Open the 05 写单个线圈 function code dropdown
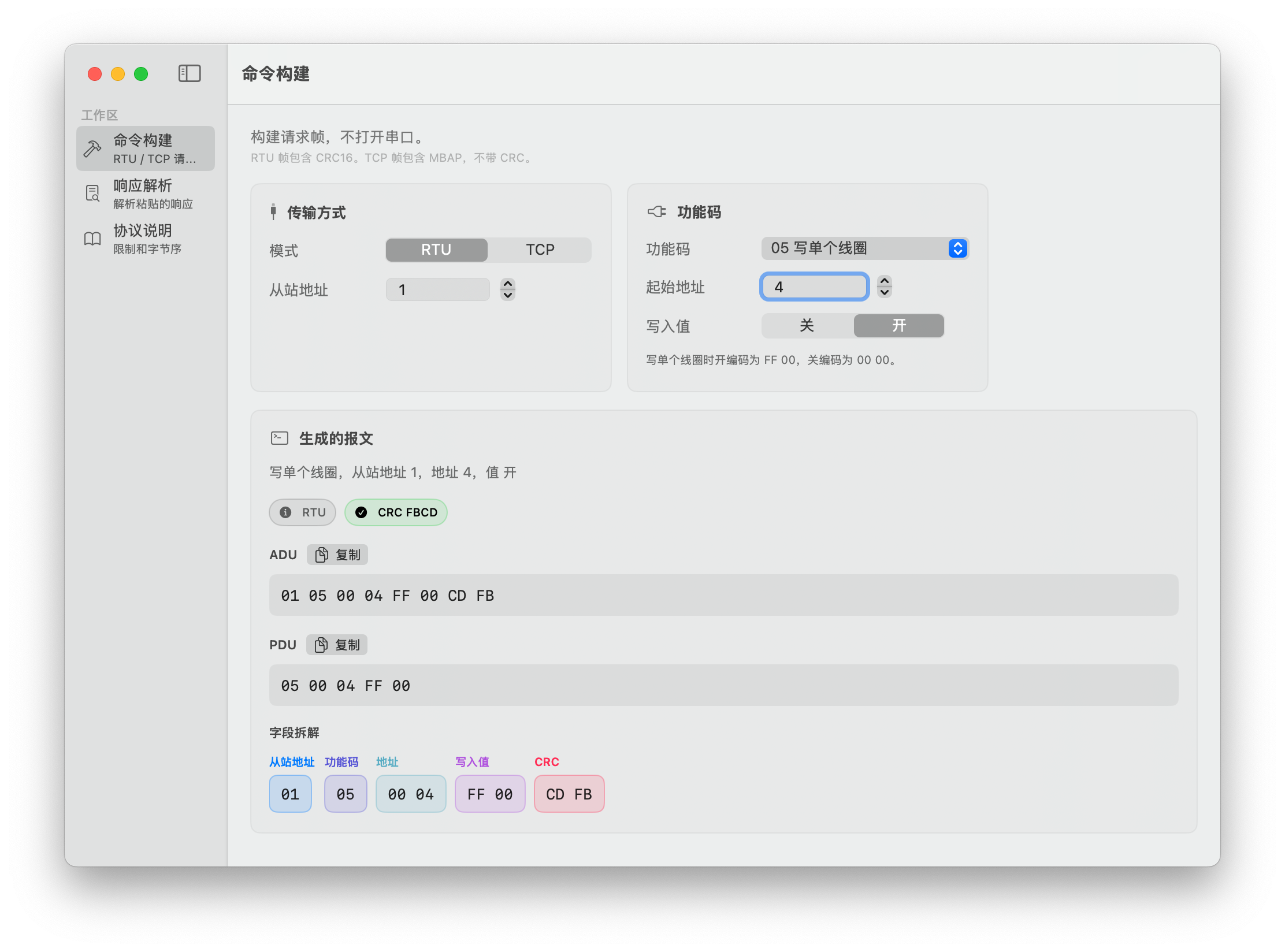Screen dimensions: 1285x952 tap(865, 248)
